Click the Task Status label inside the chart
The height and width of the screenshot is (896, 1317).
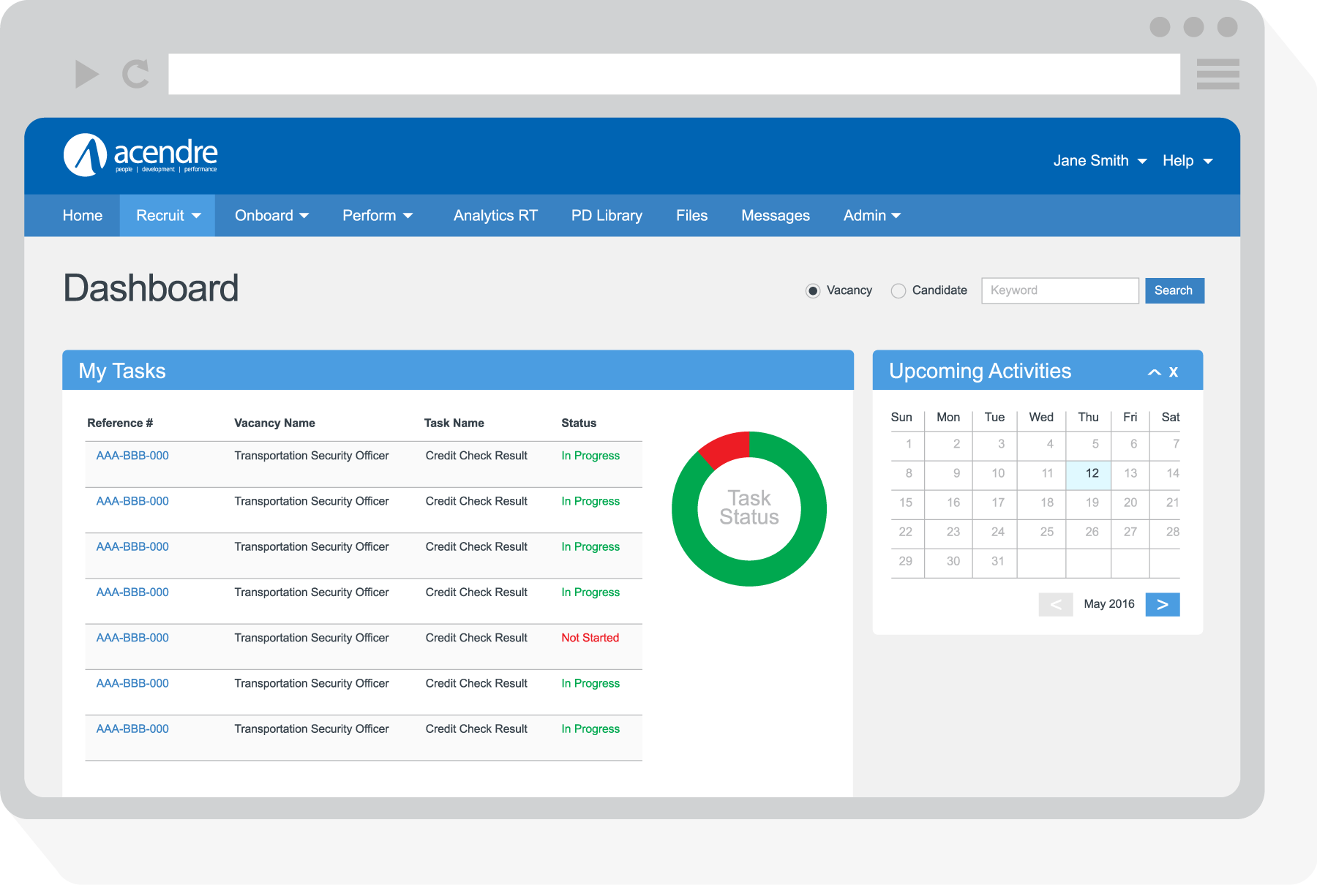[x=749, y=508]
